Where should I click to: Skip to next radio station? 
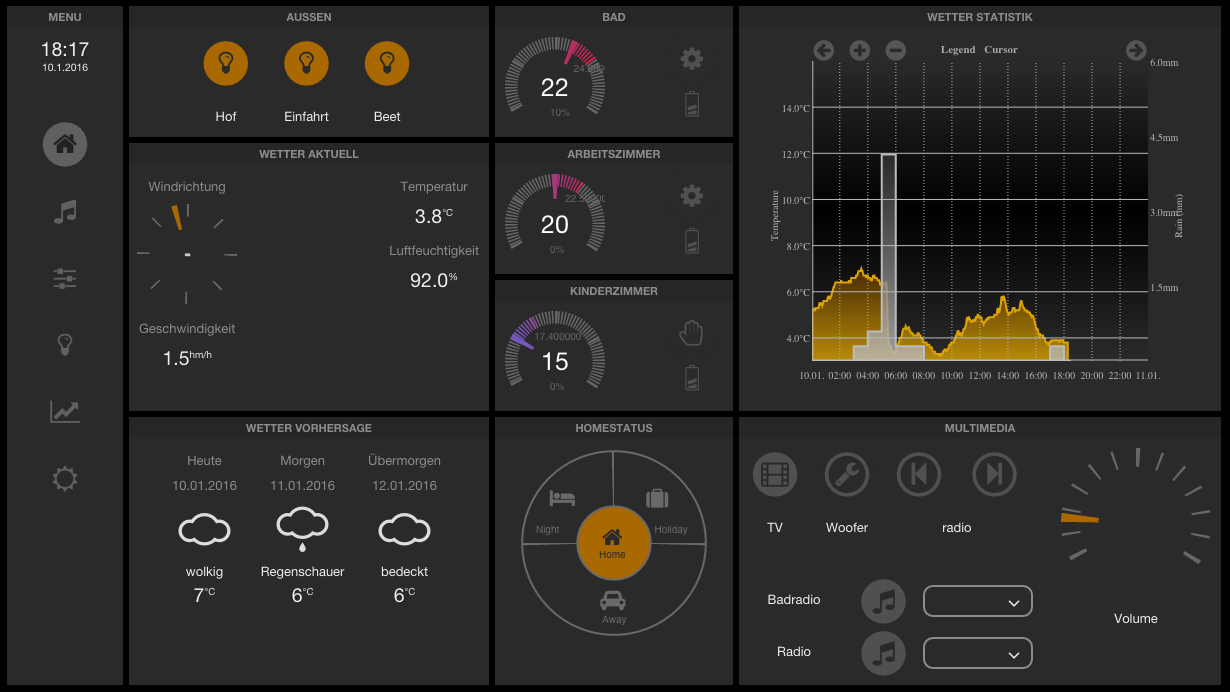point(995,474)
